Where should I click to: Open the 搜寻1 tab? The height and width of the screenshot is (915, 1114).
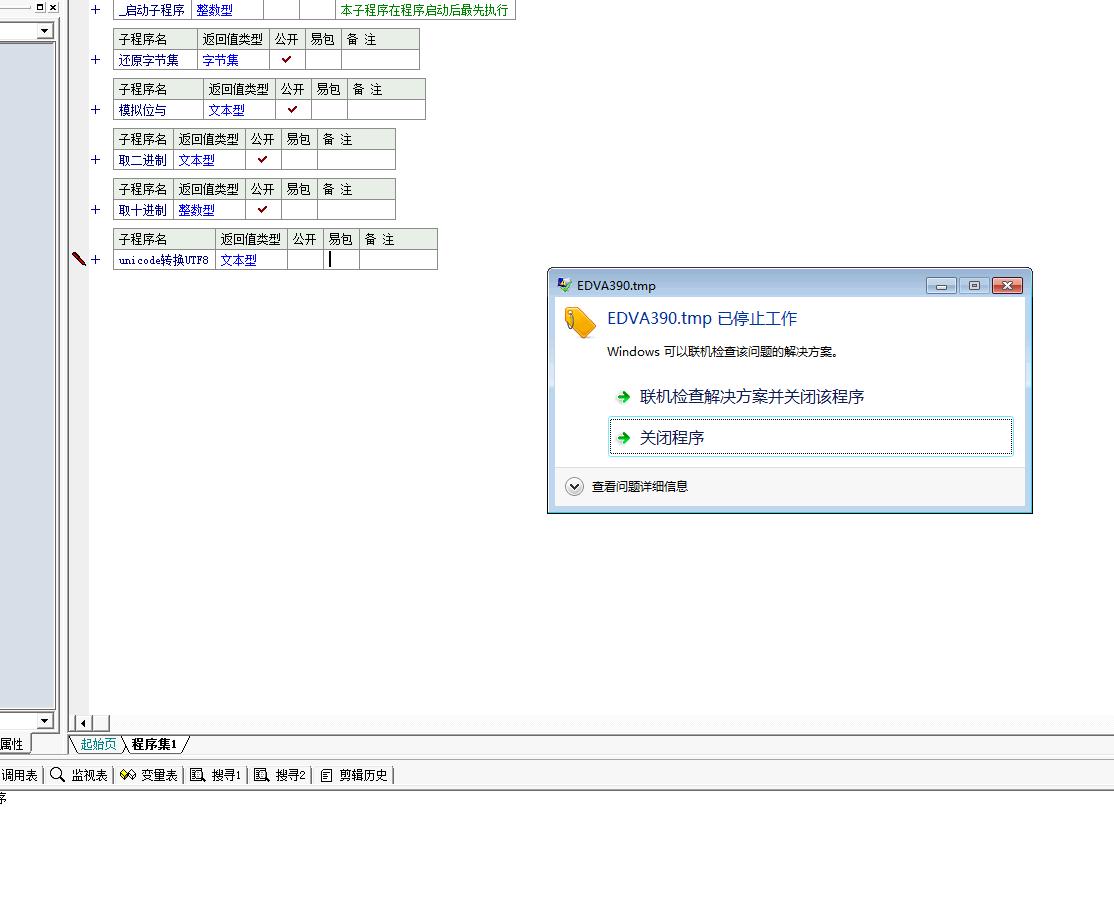(215, 775)
